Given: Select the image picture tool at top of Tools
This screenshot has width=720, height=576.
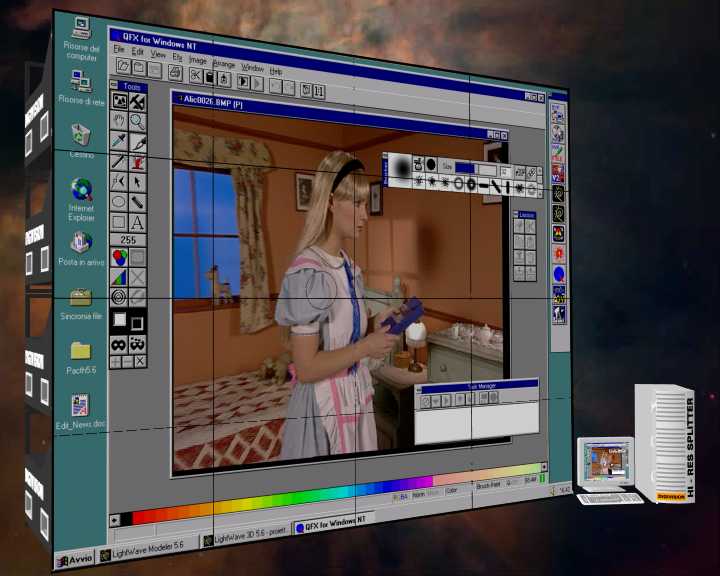Looking at the screenshot, I should coord(119,100).
